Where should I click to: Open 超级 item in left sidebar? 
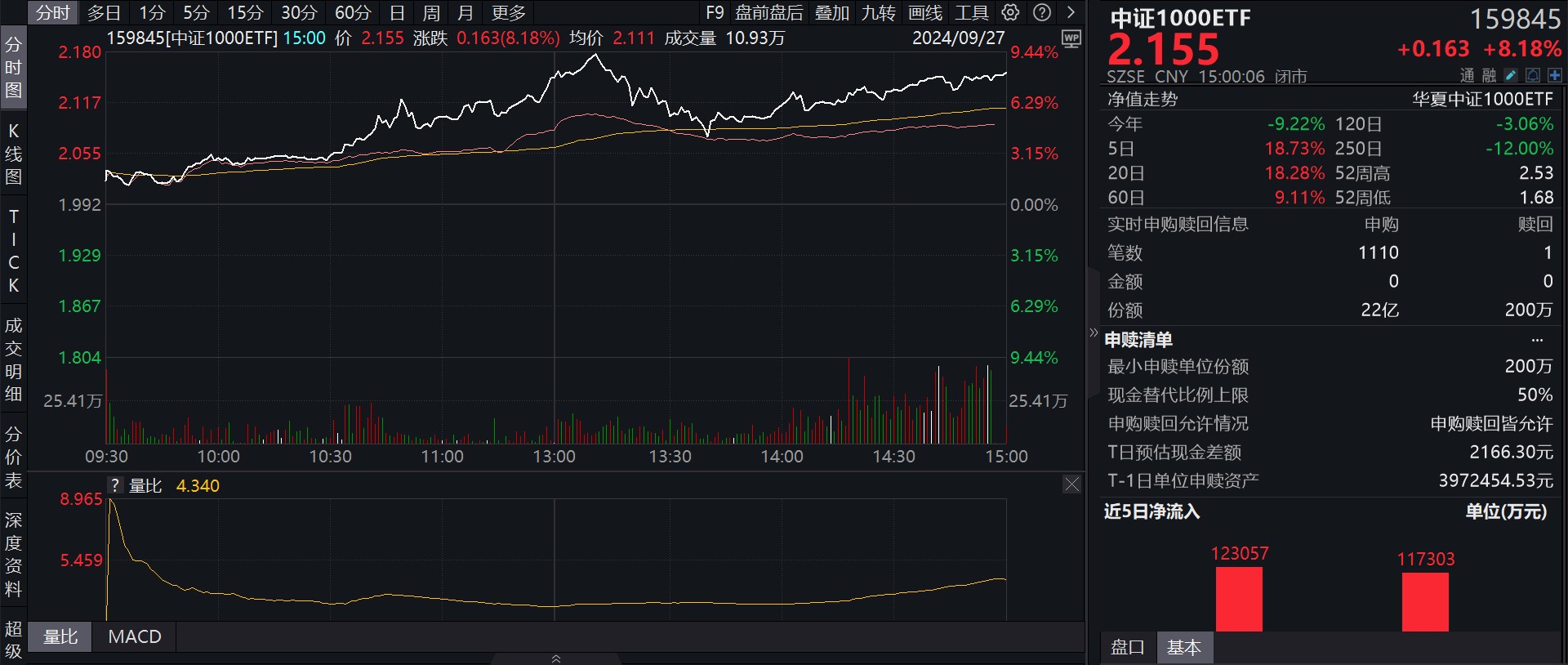click(x=13, y=640)
